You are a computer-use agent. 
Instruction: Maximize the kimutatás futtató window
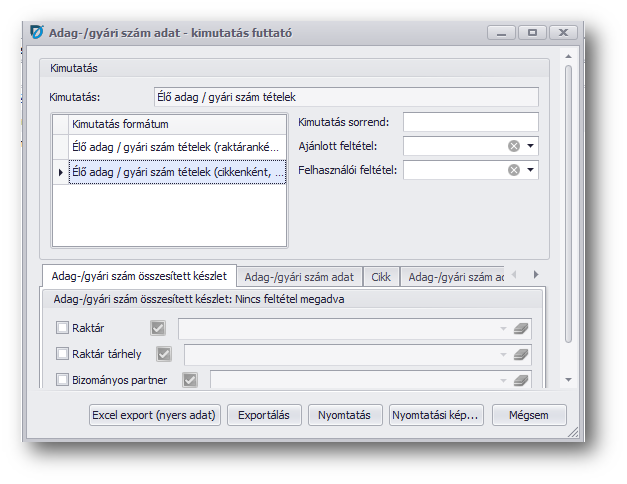532,32
